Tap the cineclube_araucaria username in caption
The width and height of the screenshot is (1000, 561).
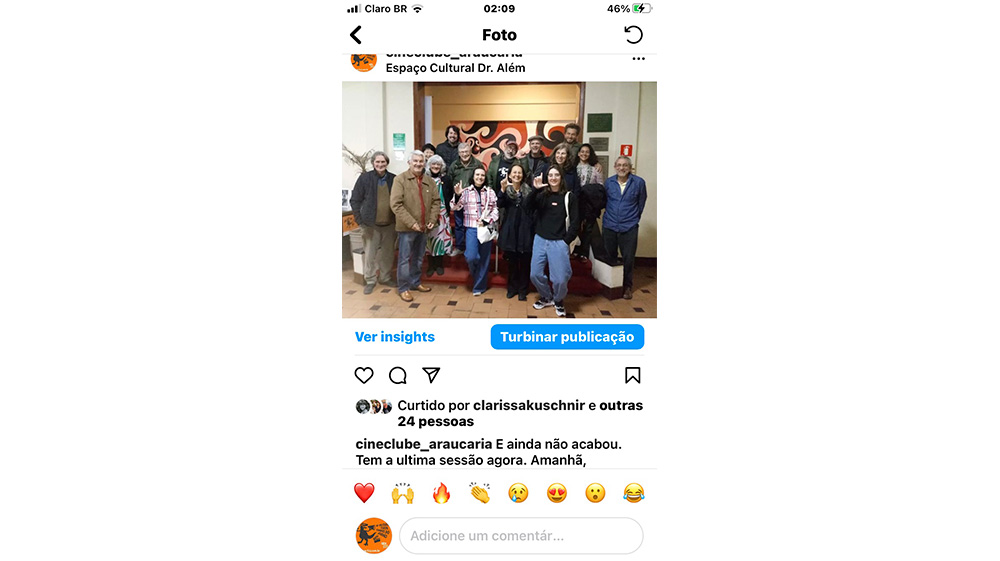click(424, 444)
